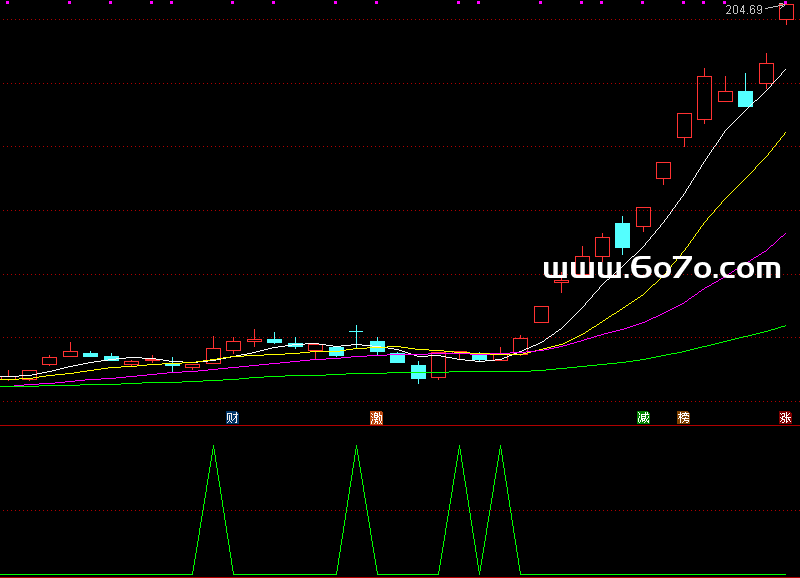Click the blue 财 finance marker icon
The height and width of the screenshot is (578, 800).
coord(232,417)
